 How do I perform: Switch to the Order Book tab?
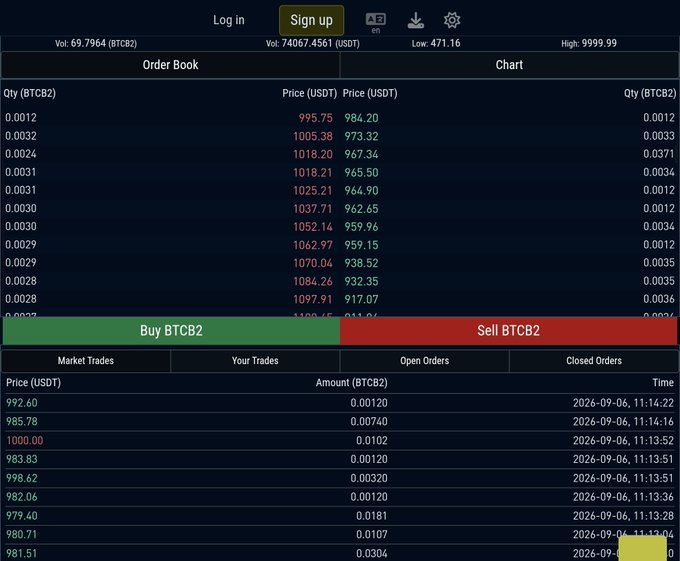click(170, 65)
